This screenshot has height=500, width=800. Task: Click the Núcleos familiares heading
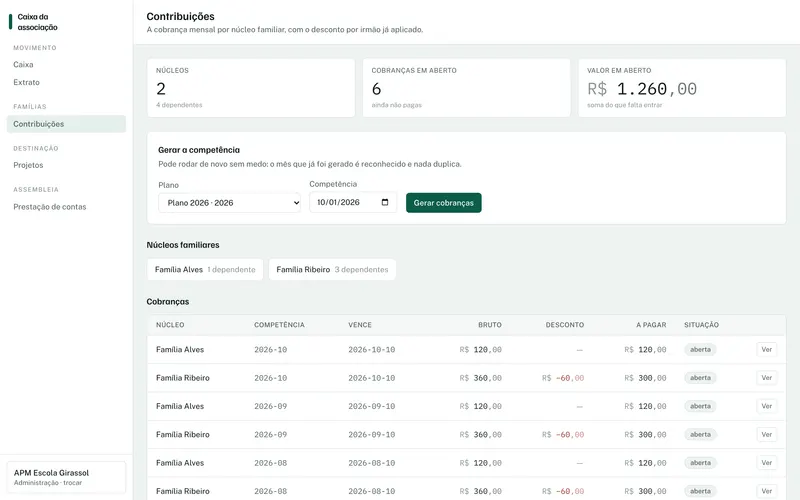pos(183,245)
